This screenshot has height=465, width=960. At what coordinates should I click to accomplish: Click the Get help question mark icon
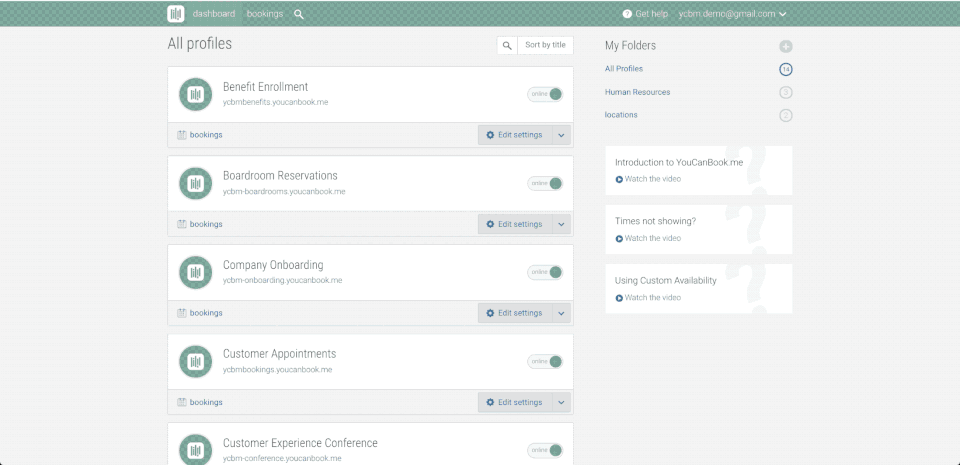pyautogui.click(x=627, y=14)
